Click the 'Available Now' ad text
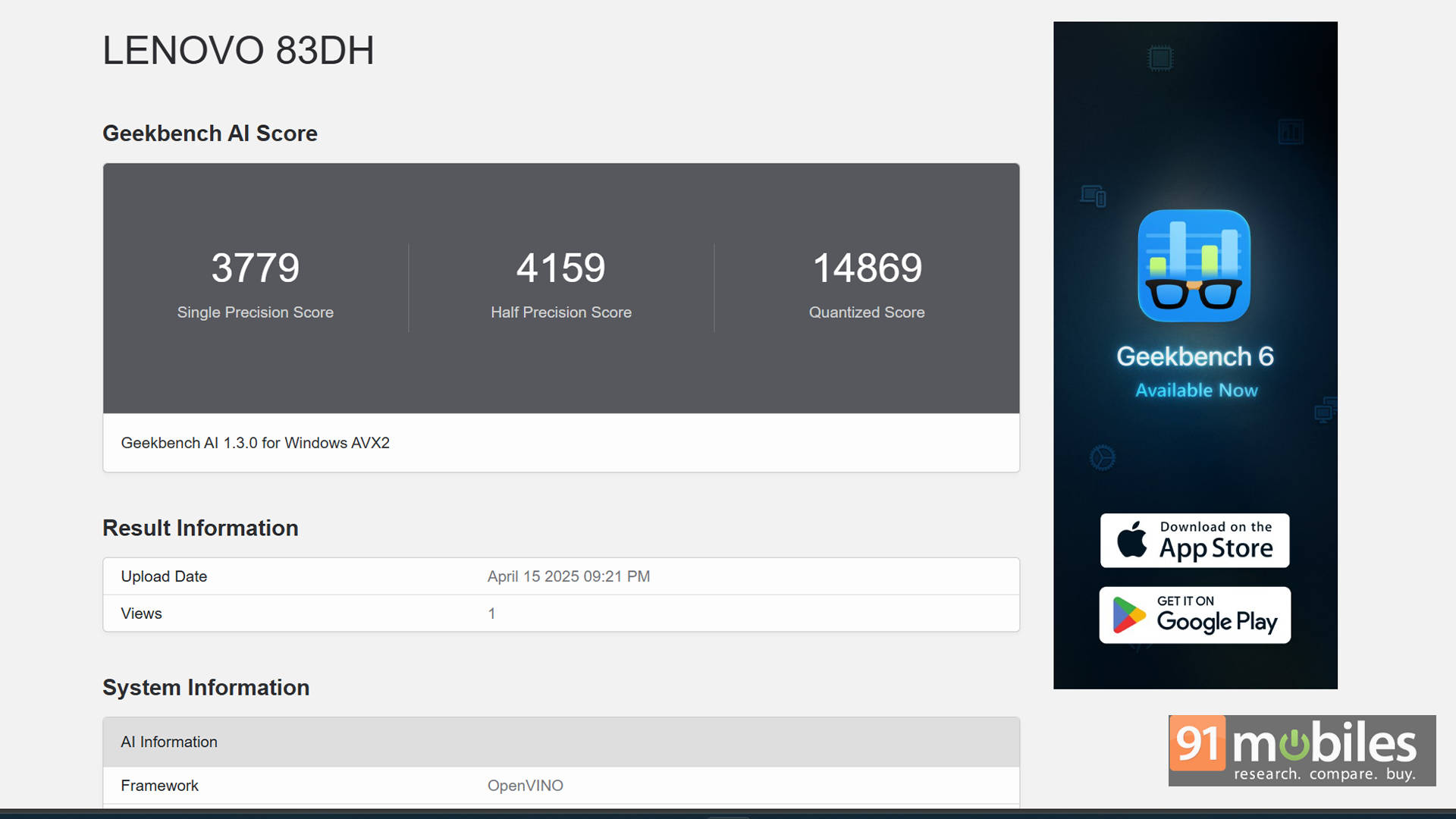 (x=1196, y=391)
